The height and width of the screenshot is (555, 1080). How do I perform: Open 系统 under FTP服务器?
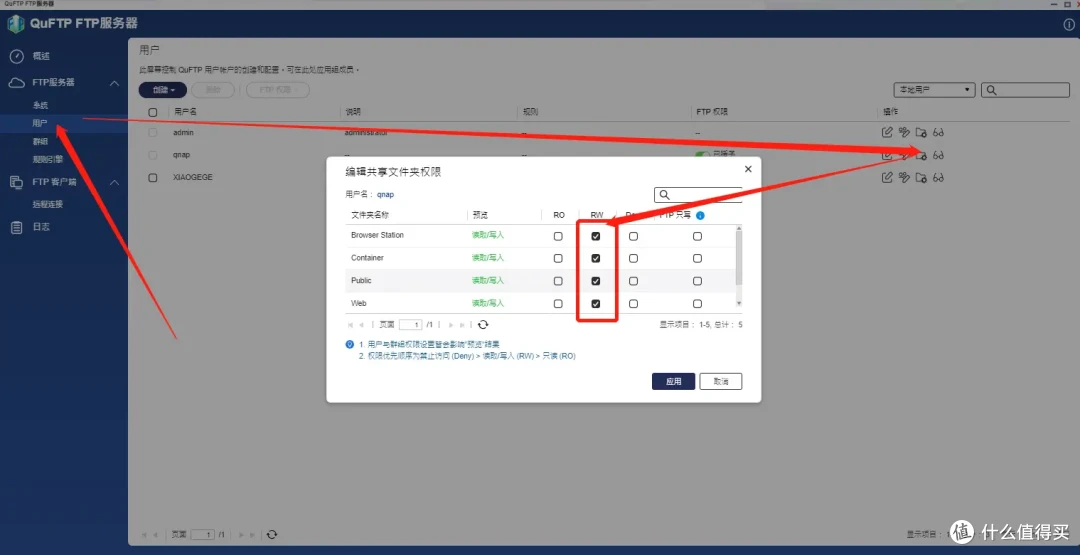pyautogui.click(x=40, y=105)
